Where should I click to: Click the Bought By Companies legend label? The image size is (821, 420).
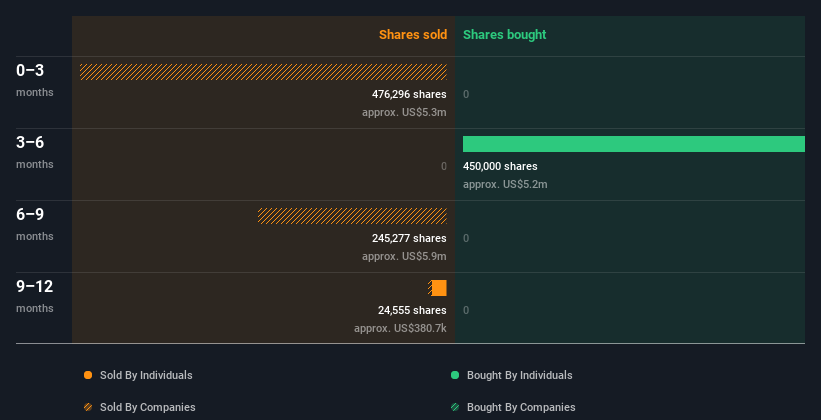[x=521, y=407]
